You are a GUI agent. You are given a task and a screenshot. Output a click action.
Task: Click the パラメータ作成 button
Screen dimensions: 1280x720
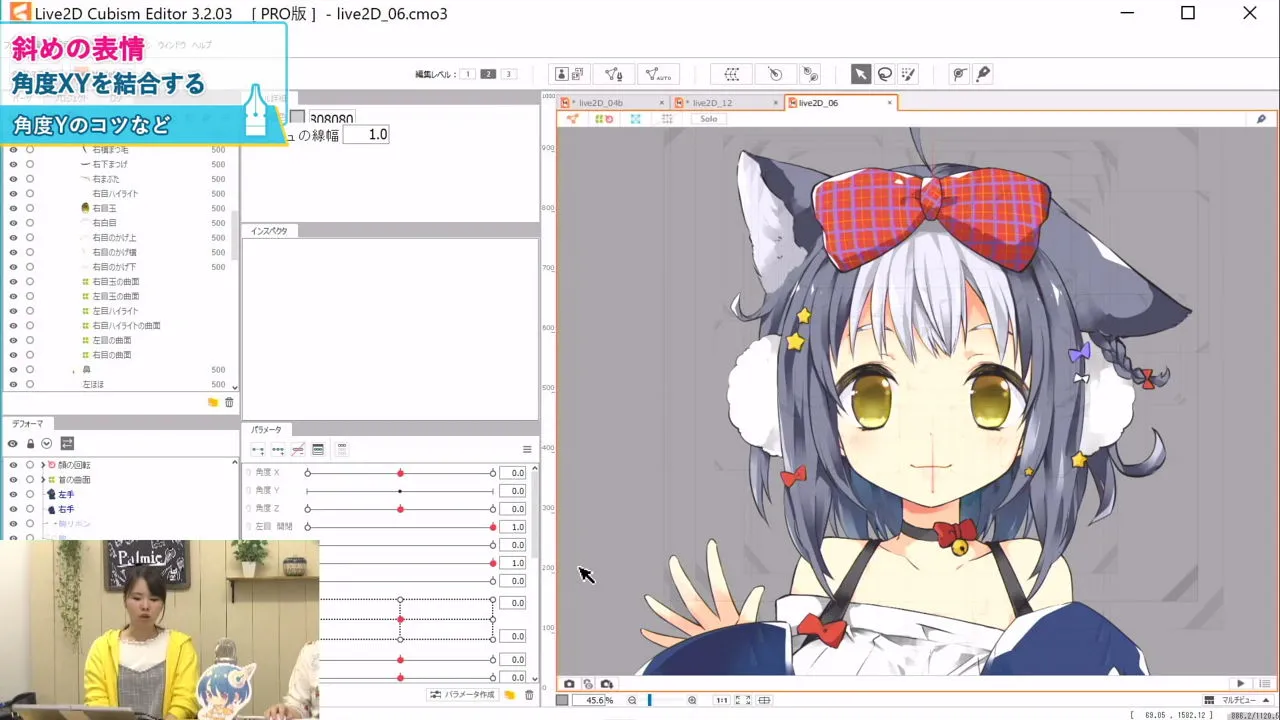(x=465, y=694)
